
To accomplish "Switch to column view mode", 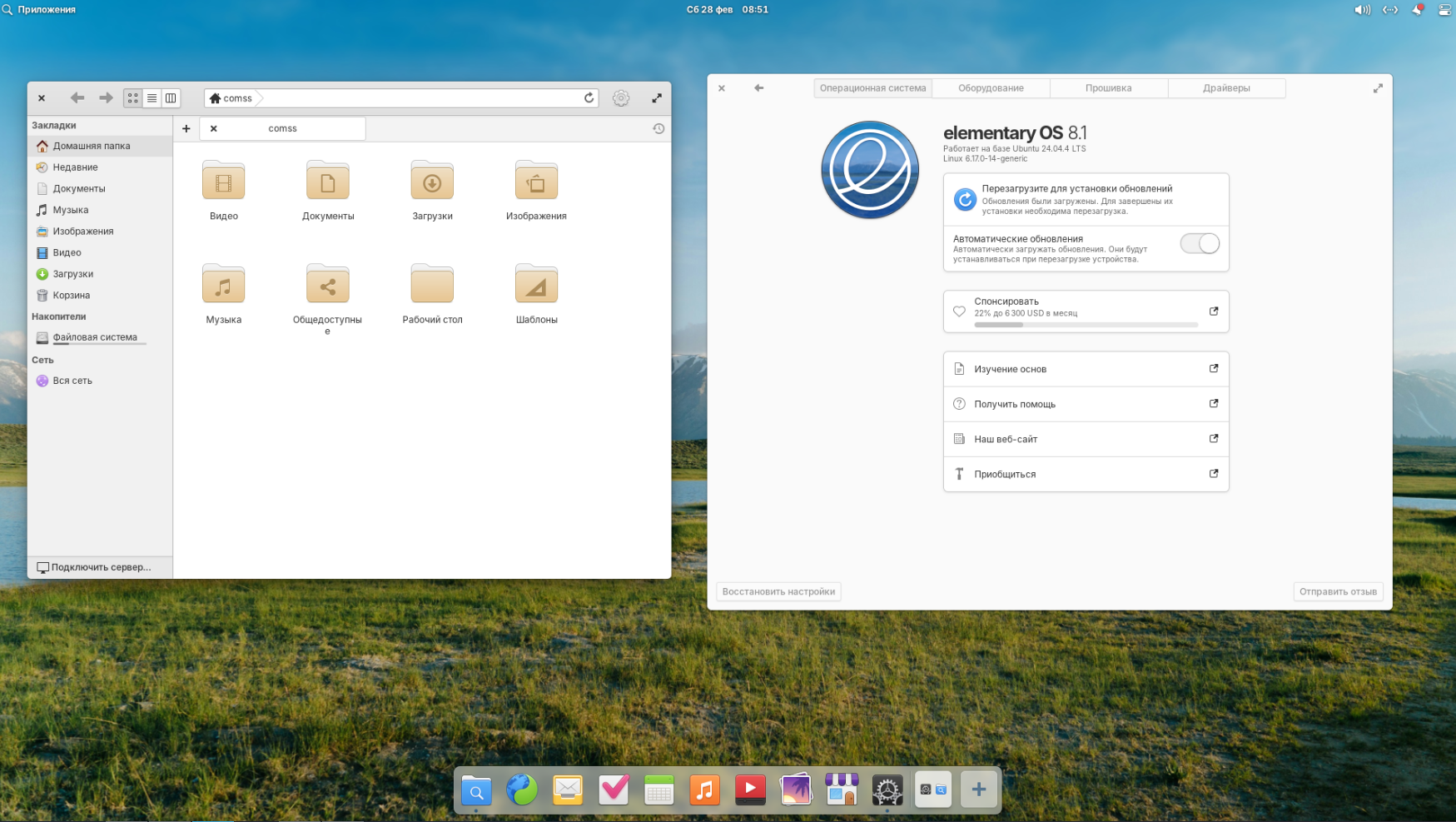I will tap(171, 98).
